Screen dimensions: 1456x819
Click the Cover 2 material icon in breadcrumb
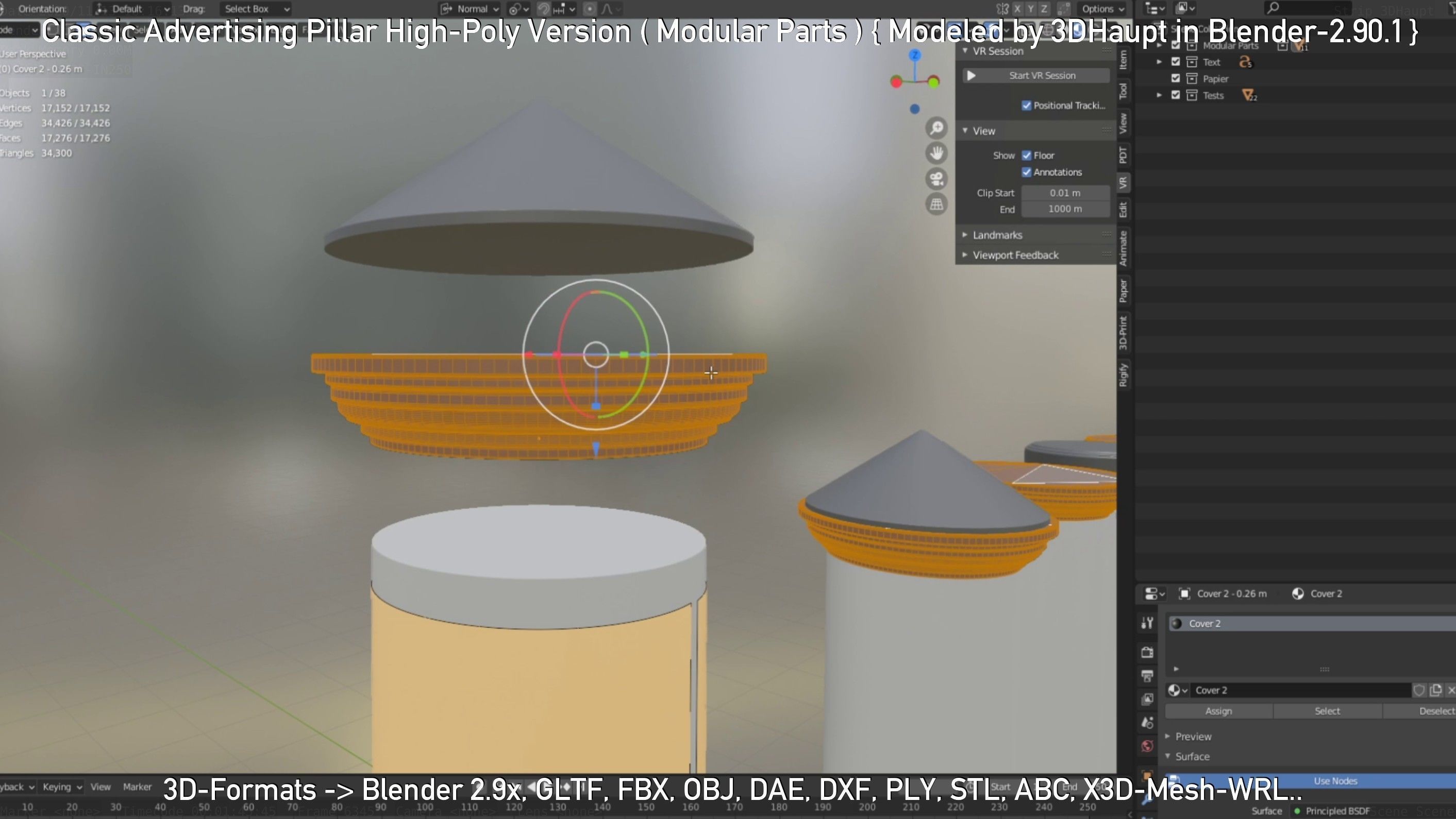point(1298,593)
